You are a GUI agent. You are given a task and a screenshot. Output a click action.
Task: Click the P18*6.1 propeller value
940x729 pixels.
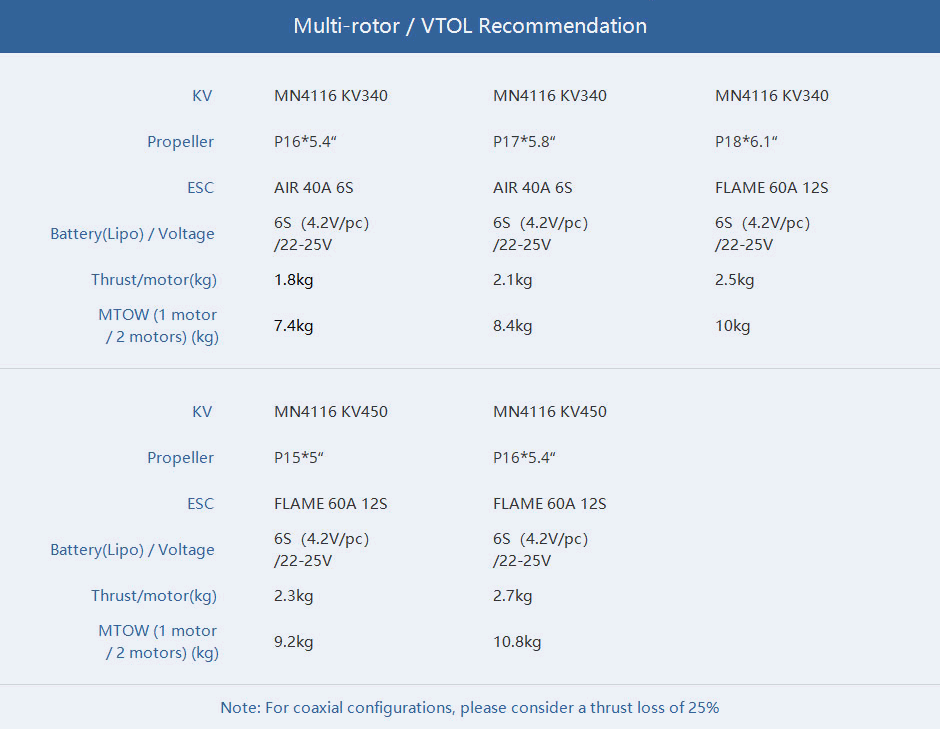[746, 141]
